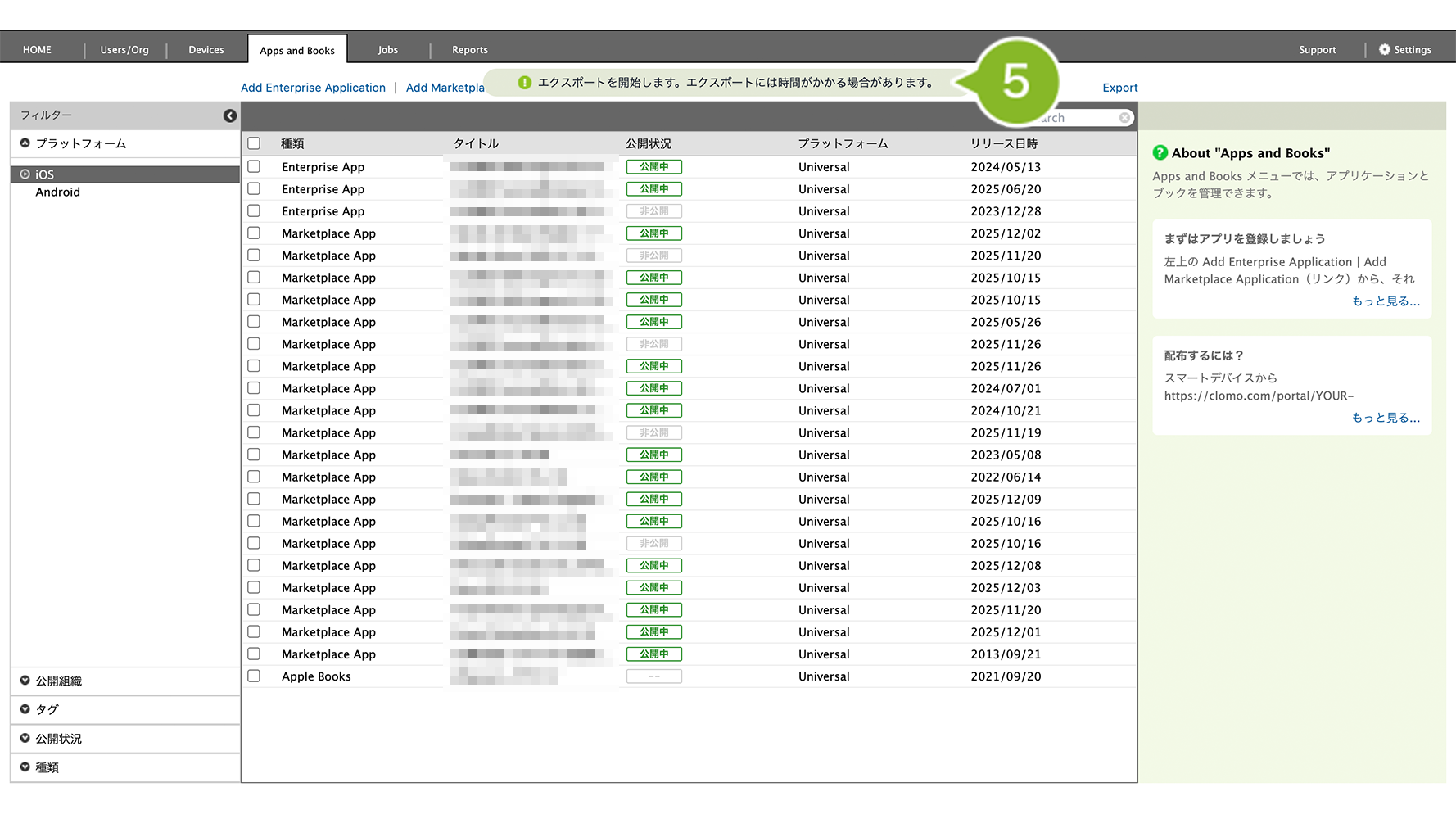Check the first Enterprise App row checkbox
This screenshot has height=819, width=1456.
click(254, 167)
